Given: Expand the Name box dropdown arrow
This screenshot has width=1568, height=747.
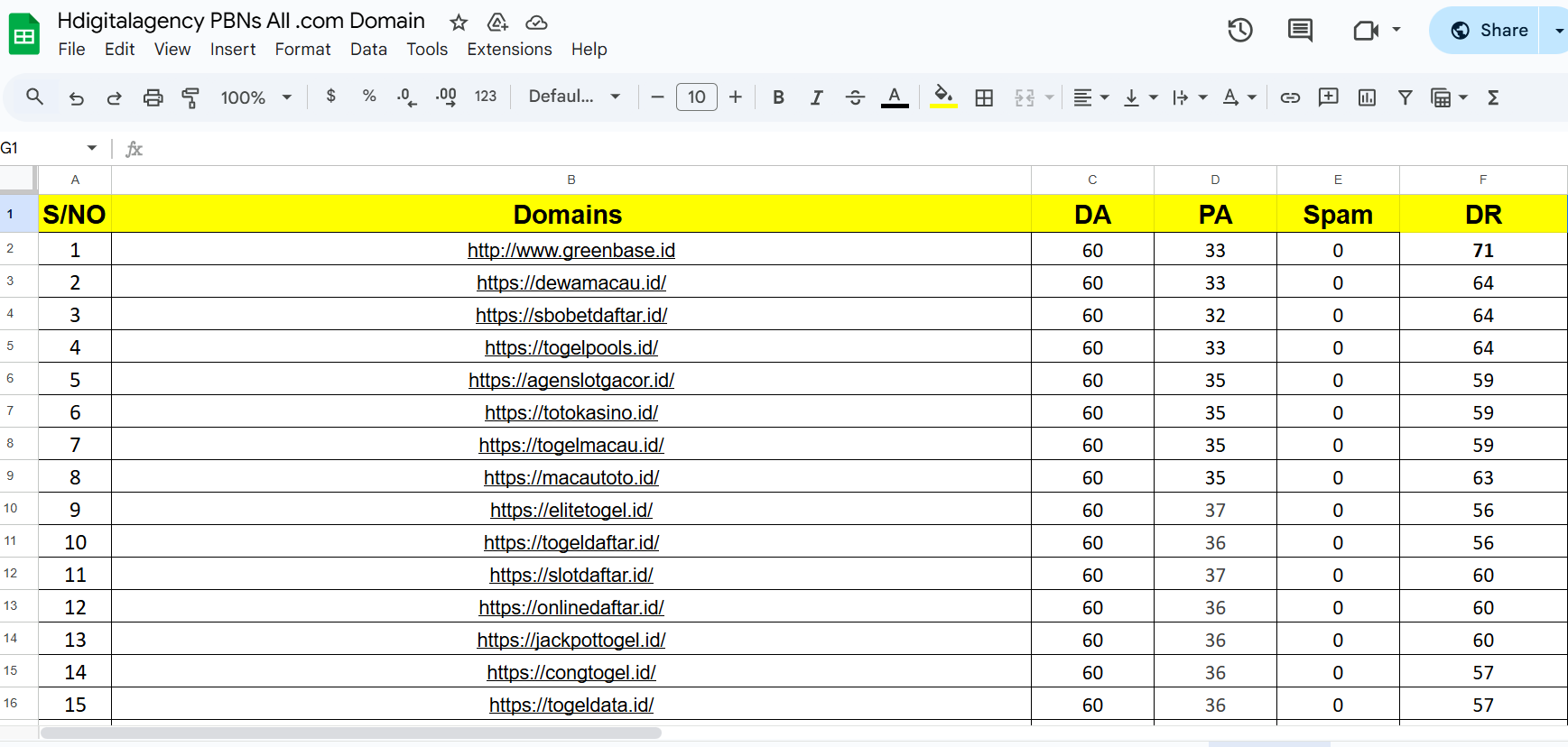Looking at the screenshot, I should point(92,148).
